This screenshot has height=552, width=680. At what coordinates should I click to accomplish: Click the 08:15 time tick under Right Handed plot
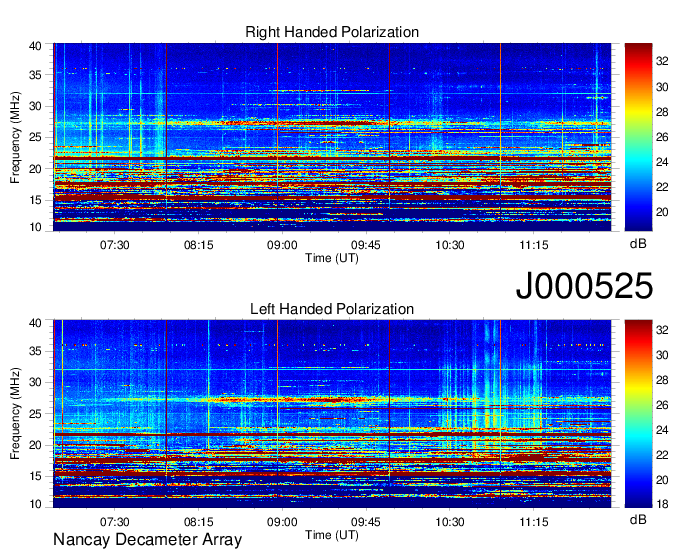click(199, 245)
